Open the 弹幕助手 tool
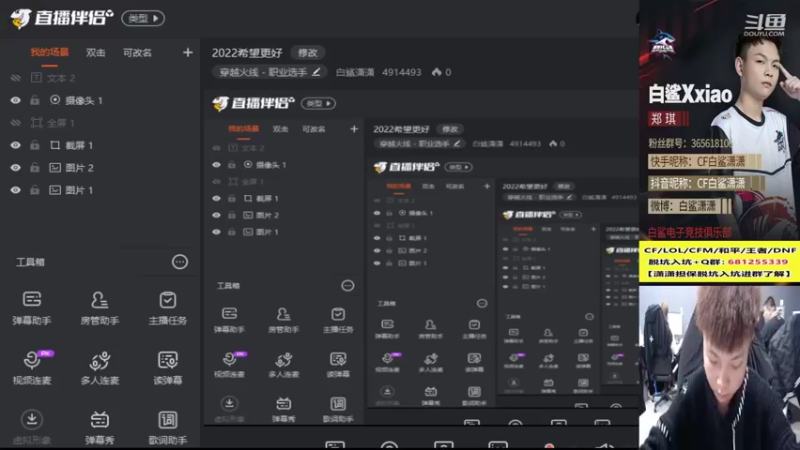This screenshot has width=800, height=450. pos(32,307)
